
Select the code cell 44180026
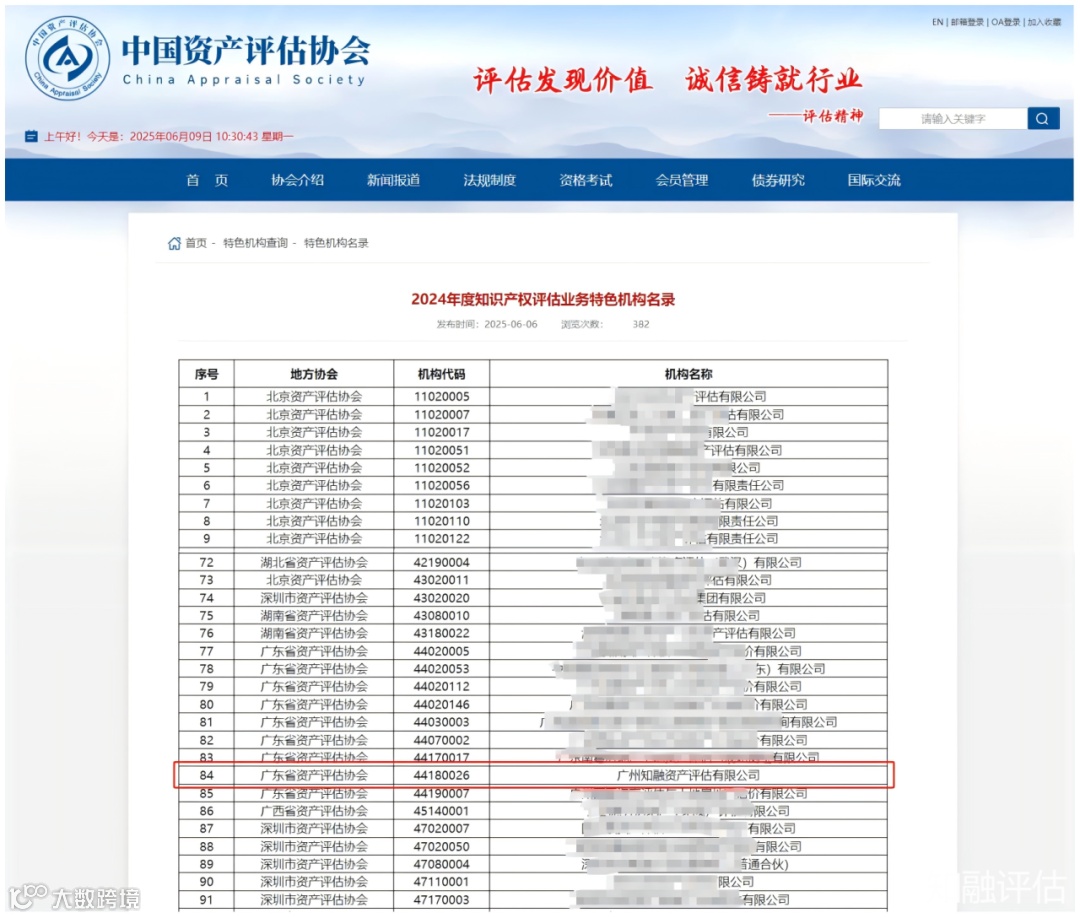[442, 775]
